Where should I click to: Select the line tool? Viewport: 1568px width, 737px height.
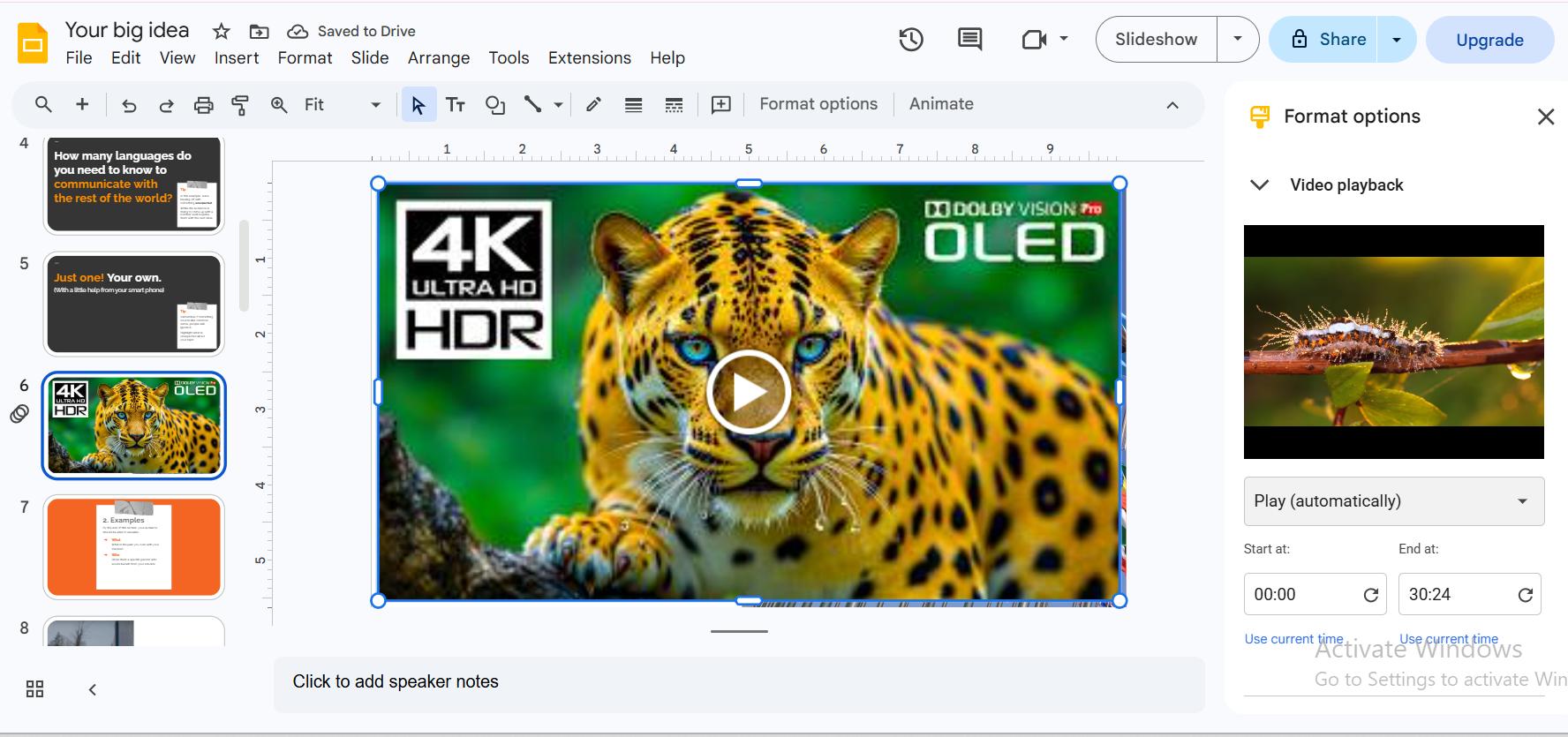tap(532, 104)
